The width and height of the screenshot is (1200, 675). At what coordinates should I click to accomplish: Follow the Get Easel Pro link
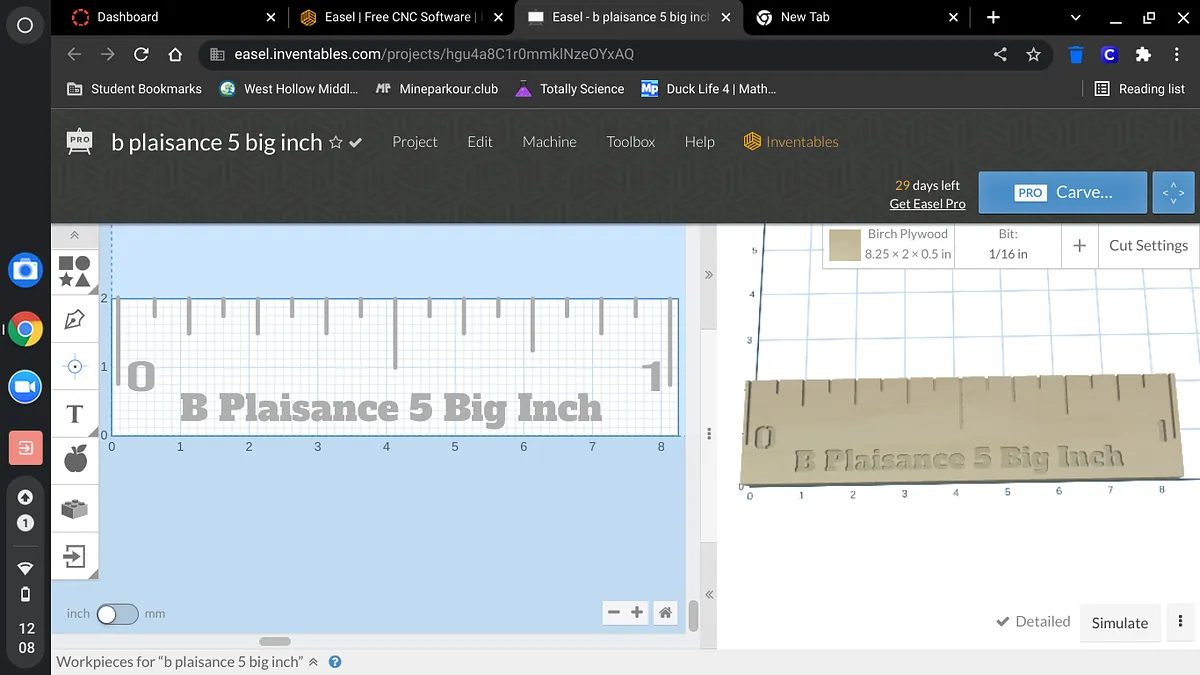click(x=927, y=204)
